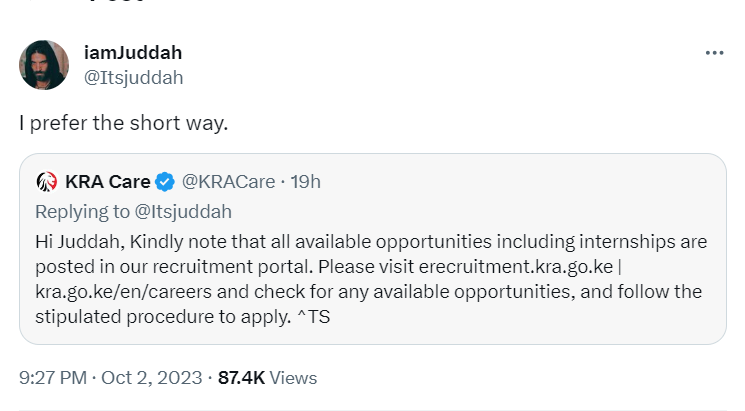The height and width of the screenshot is (411, 745).
Task: Open the KRA Care account name
Action: point(107,182)
